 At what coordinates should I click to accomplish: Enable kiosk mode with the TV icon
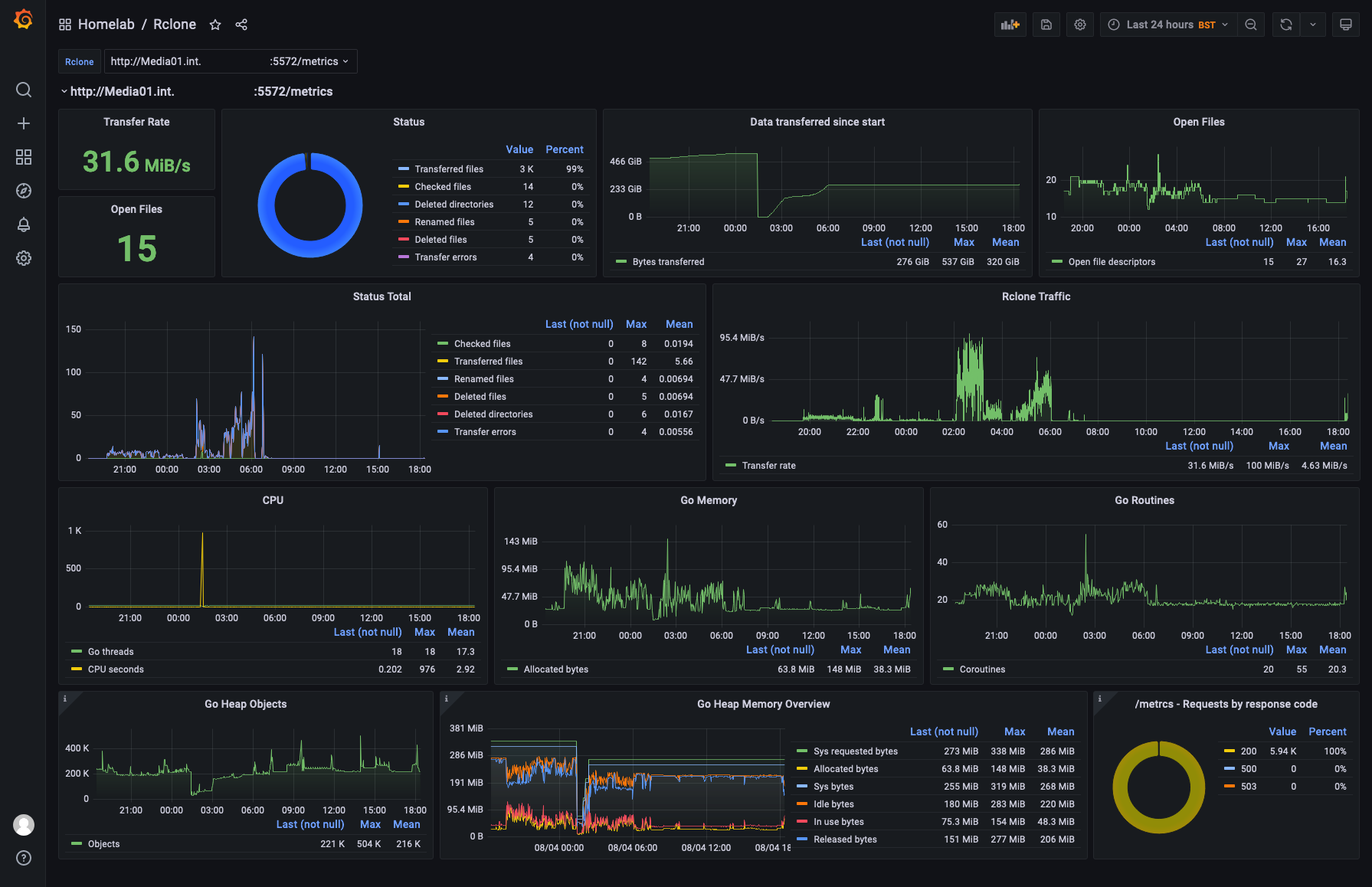(1345, 25)
